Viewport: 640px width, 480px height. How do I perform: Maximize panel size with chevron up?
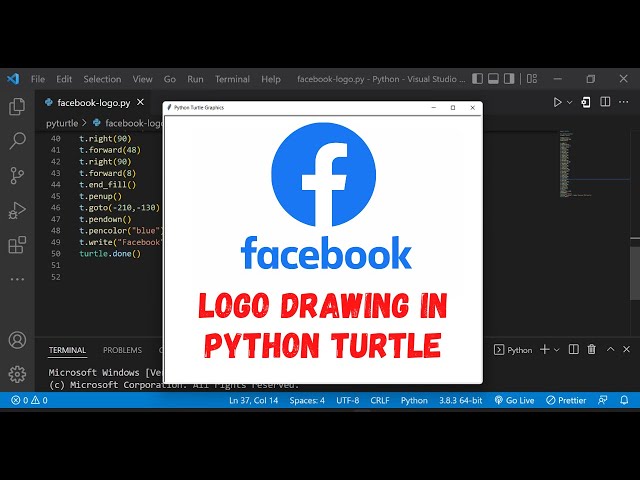tap(610, 349)
